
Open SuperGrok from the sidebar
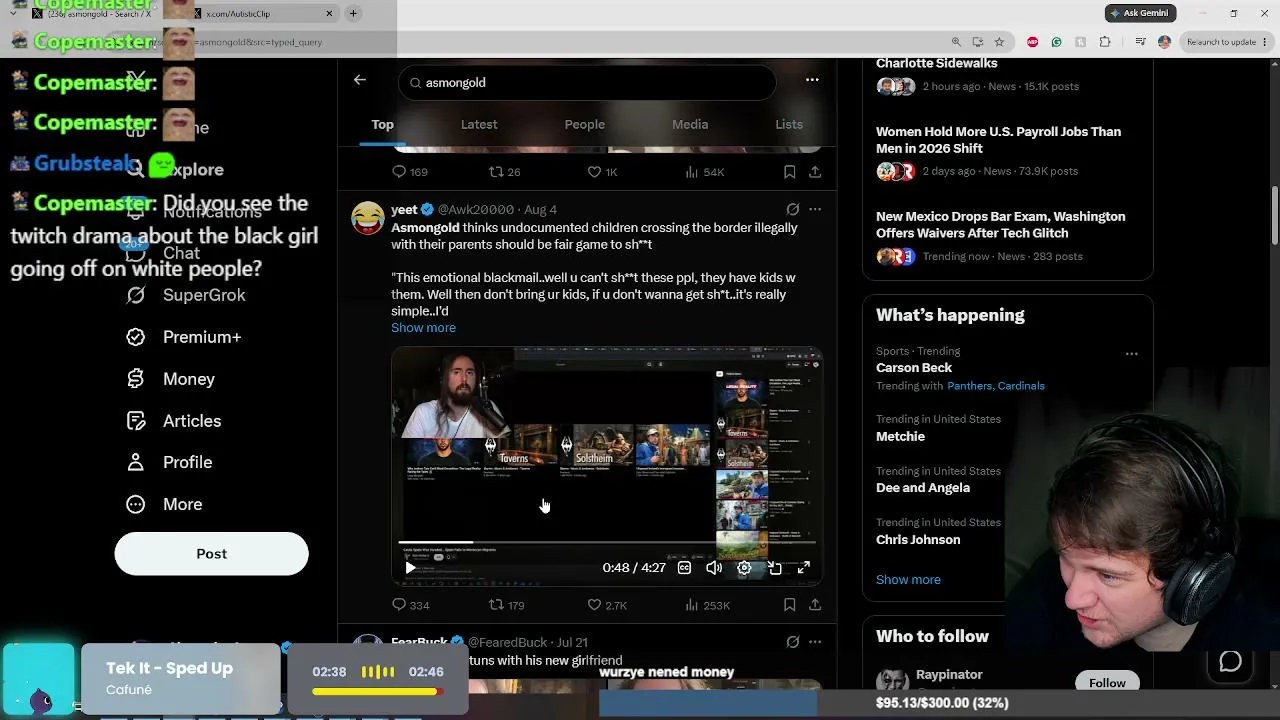click(x=186, y=295)
